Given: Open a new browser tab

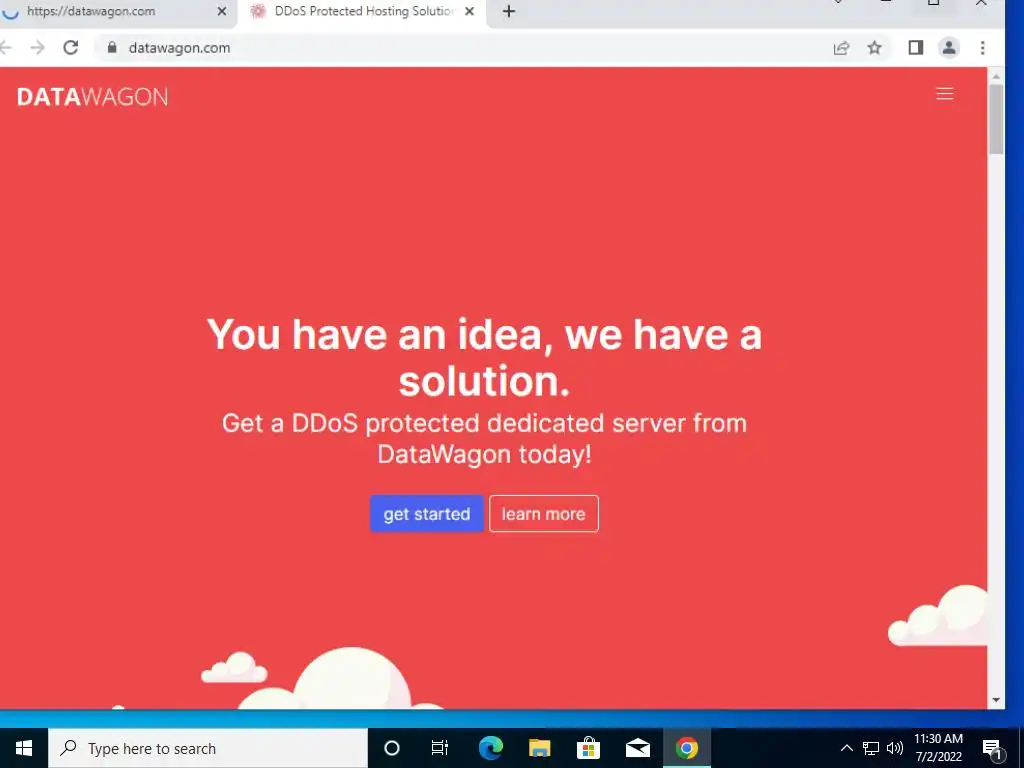Looking at the screenshot, I should [509, 11].
